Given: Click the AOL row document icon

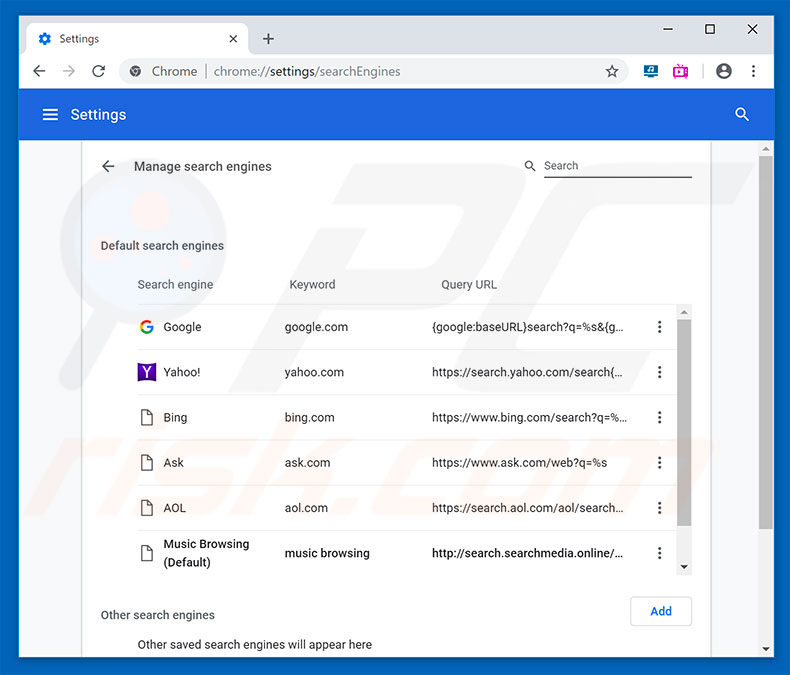Looking at the screenshot, I should click(x=147, y=508).
